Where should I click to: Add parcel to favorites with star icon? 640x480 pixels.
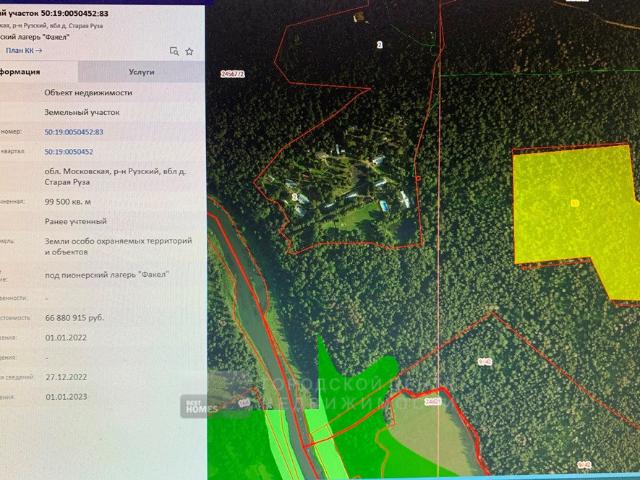(189, 50)
